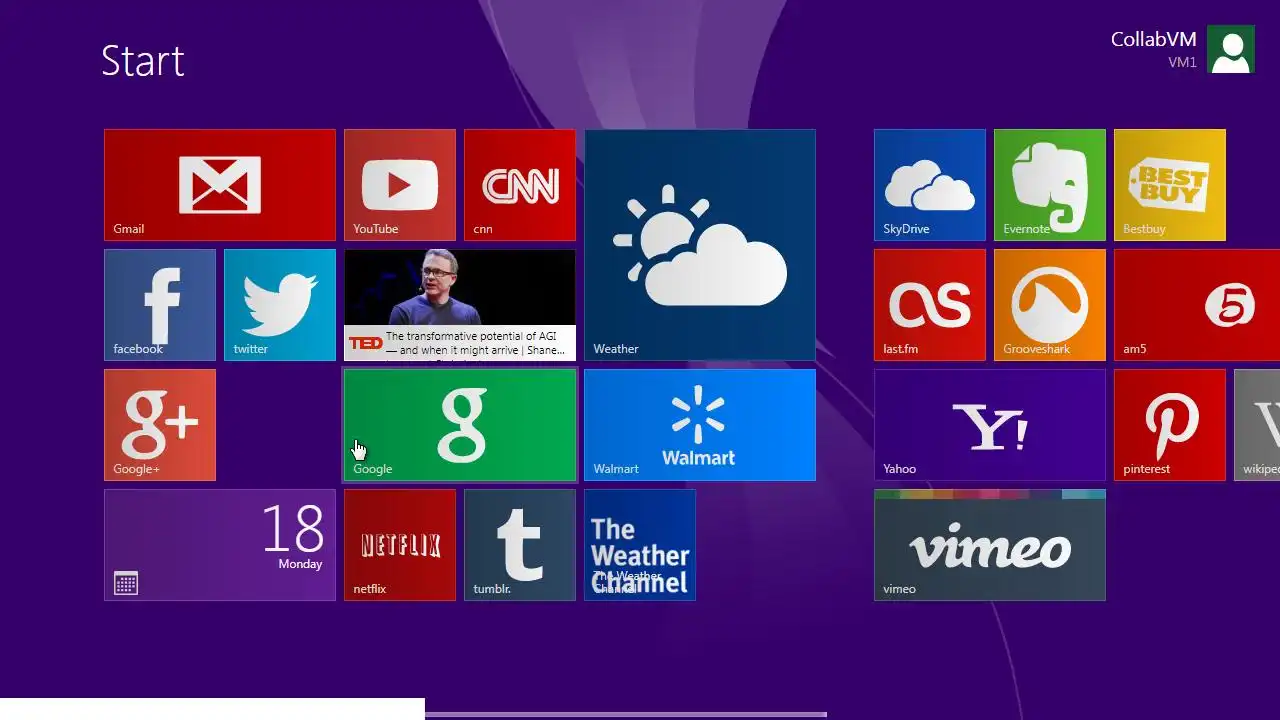Launch the netflix tile

point(400,545)
